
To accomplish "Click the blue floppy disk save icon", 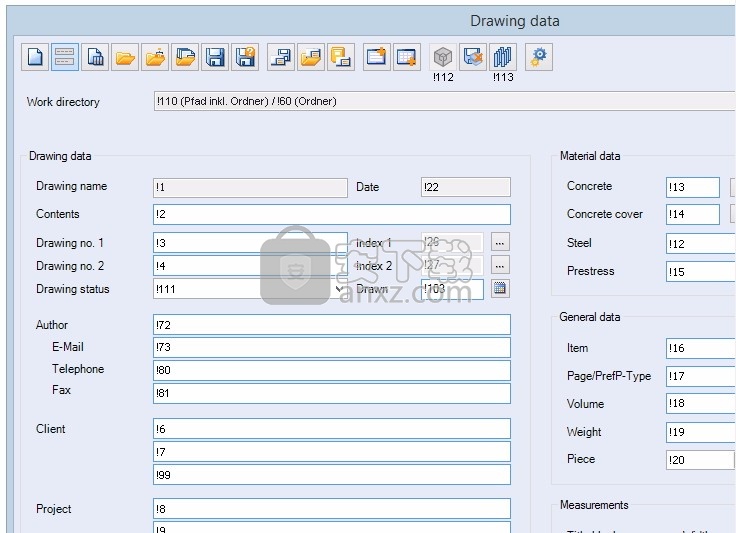I will click(x=215, y=57).
